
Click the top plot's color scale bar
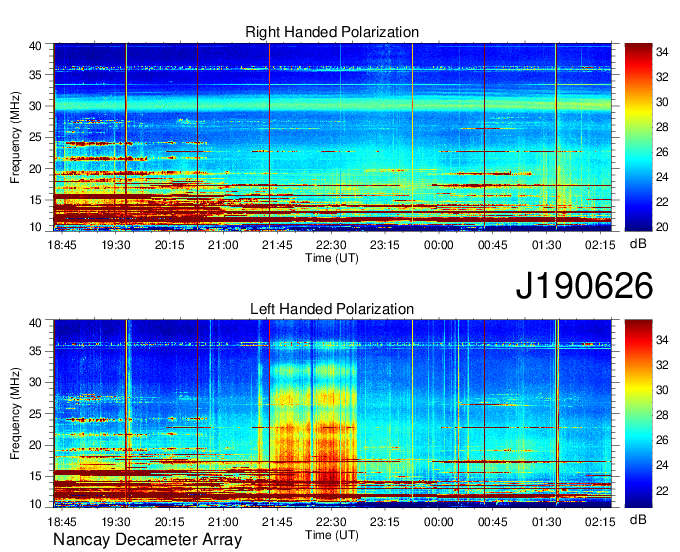click(x=638, y=137)
